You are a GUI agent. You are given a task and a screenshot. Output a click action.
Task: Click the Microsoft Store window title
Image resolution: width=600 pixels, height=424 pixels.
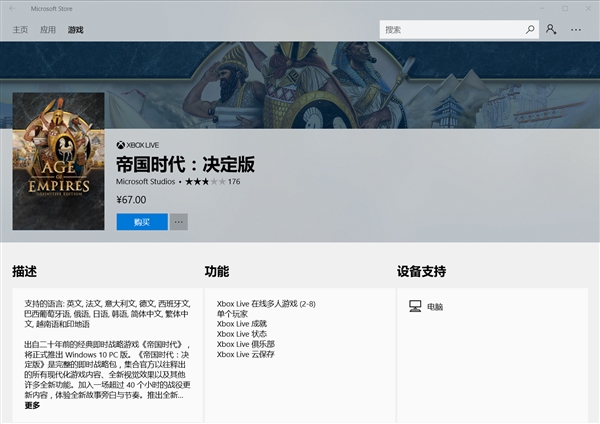tap(51, 8)
